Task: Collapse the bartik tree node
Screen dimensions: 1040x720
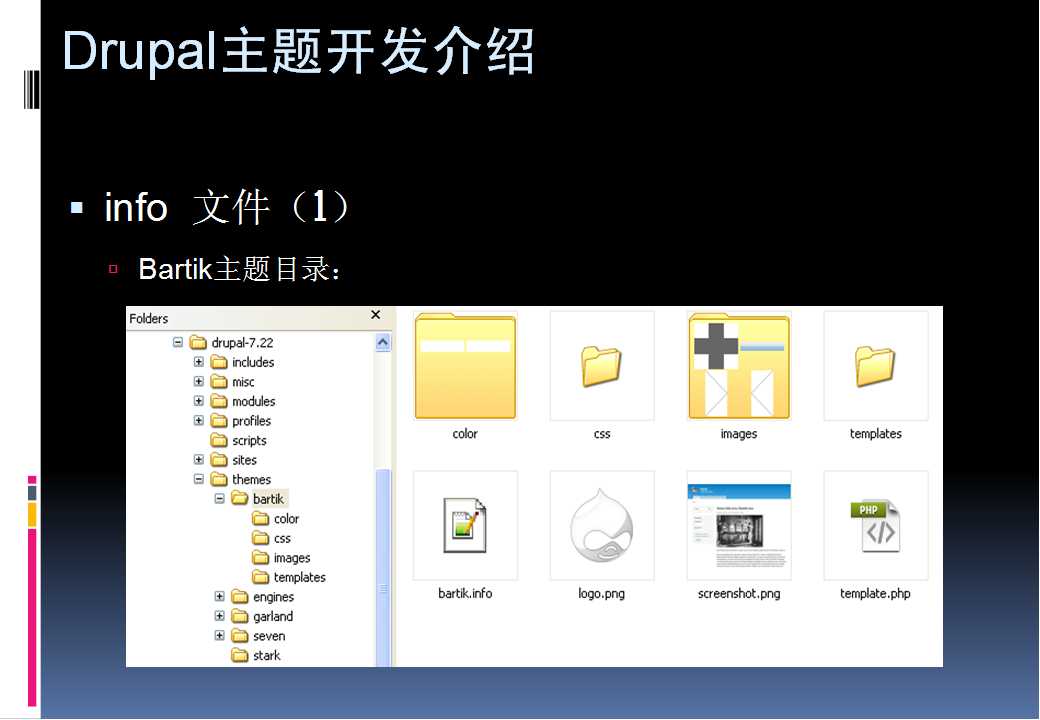Action: (x=220, y=499)
